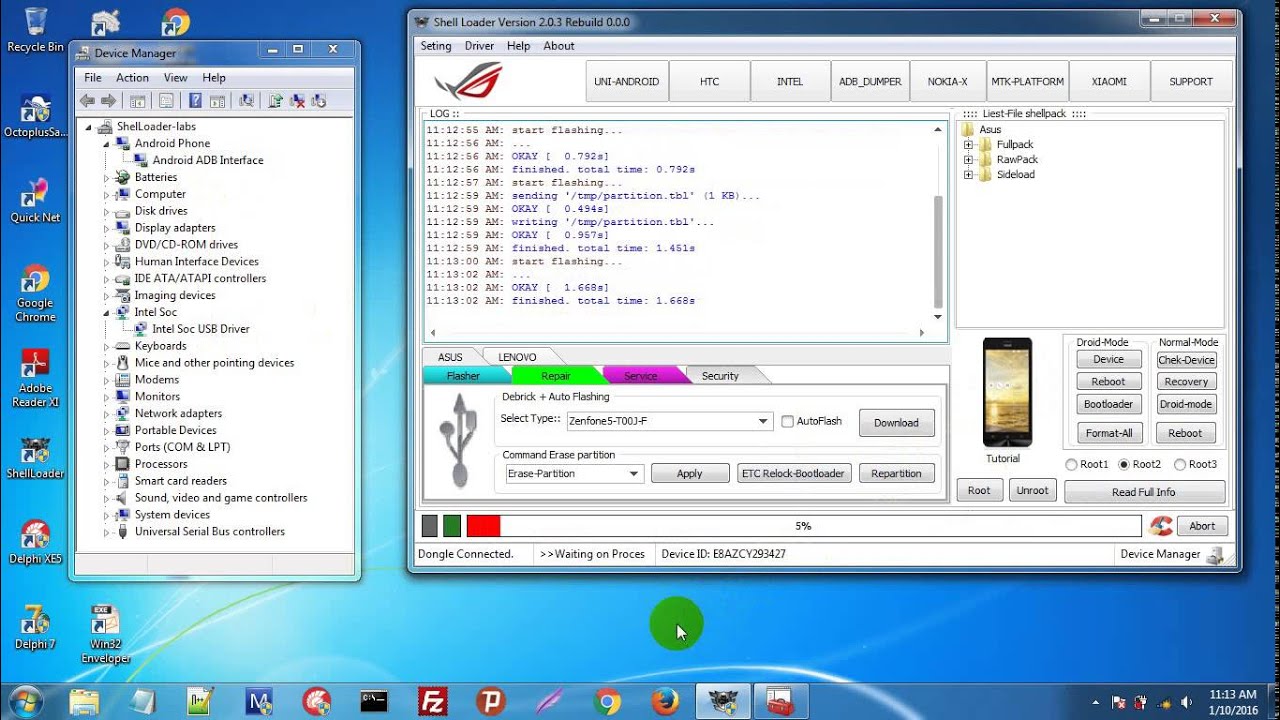This screenshot has height=720, width=1280.
Task: Click the Forward arrow in Device Manager toolbar
Action: tap(108, 100)
